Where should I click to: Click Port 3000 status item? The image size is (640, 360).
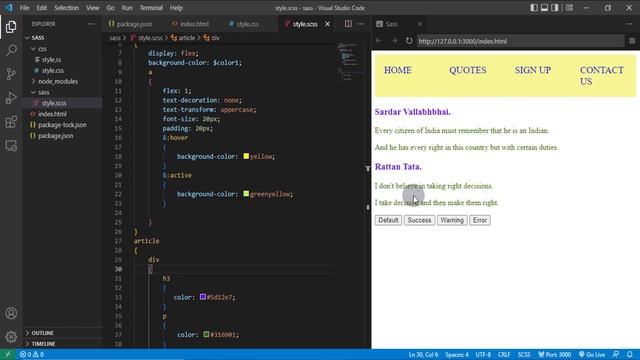click(555, 354)
